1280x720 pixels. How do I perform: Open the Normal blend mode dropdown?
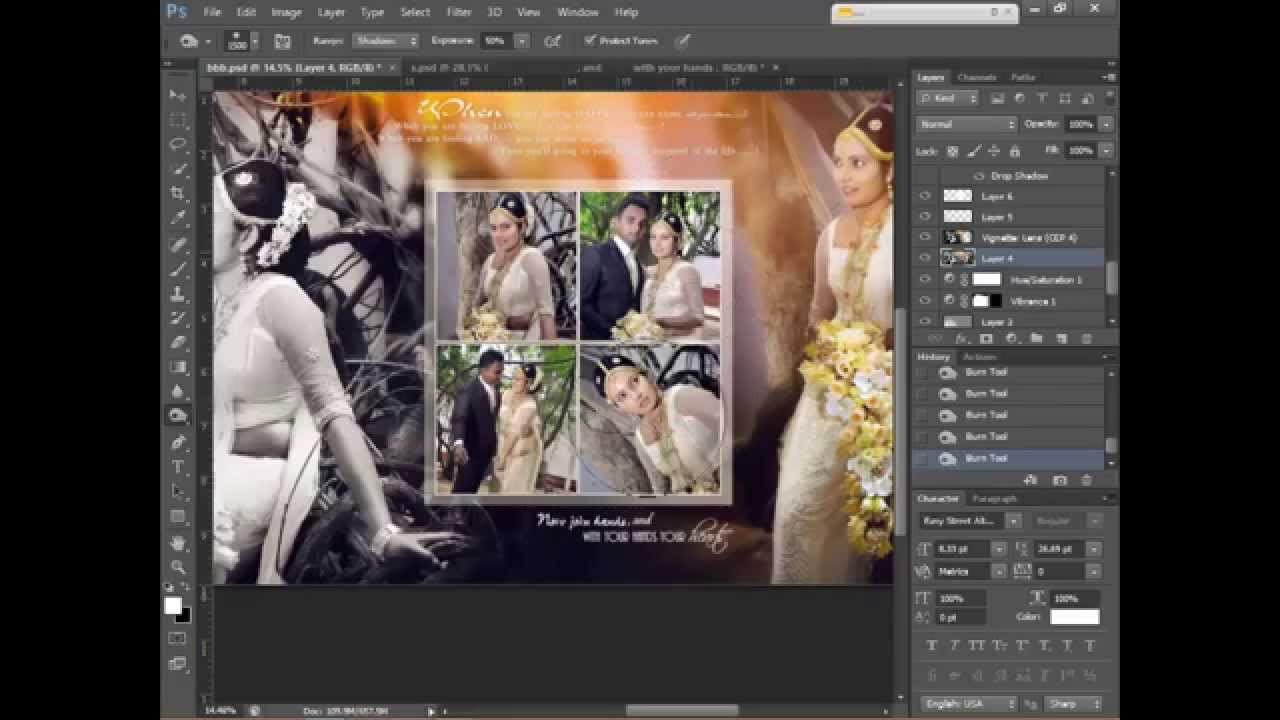(966, 124)
